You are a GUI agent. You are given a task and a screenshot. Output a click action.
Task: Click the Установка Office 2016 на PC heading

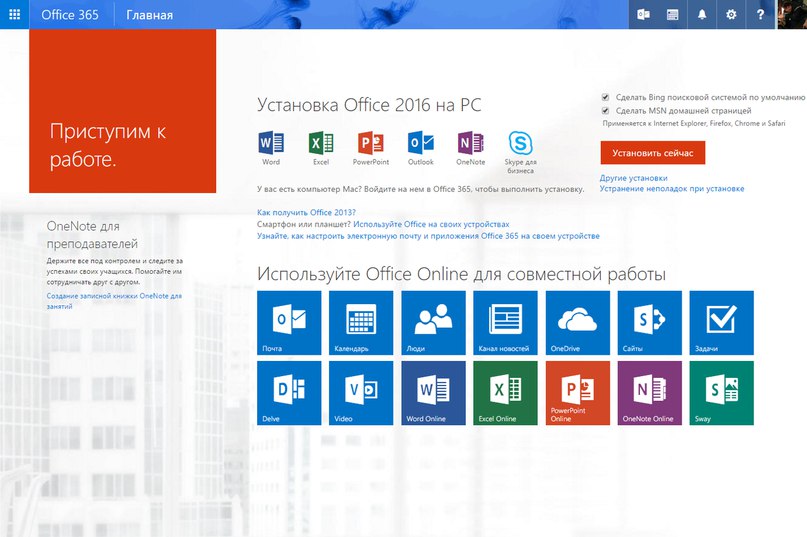tap(369, 105)
